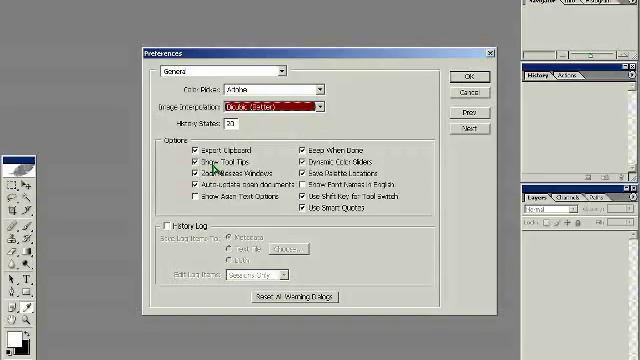Select the Magic Wand tool

26,198
